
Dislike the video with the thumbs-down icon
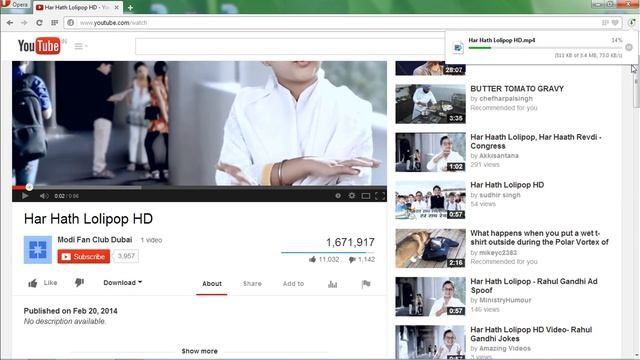click(x=80, y=282)
